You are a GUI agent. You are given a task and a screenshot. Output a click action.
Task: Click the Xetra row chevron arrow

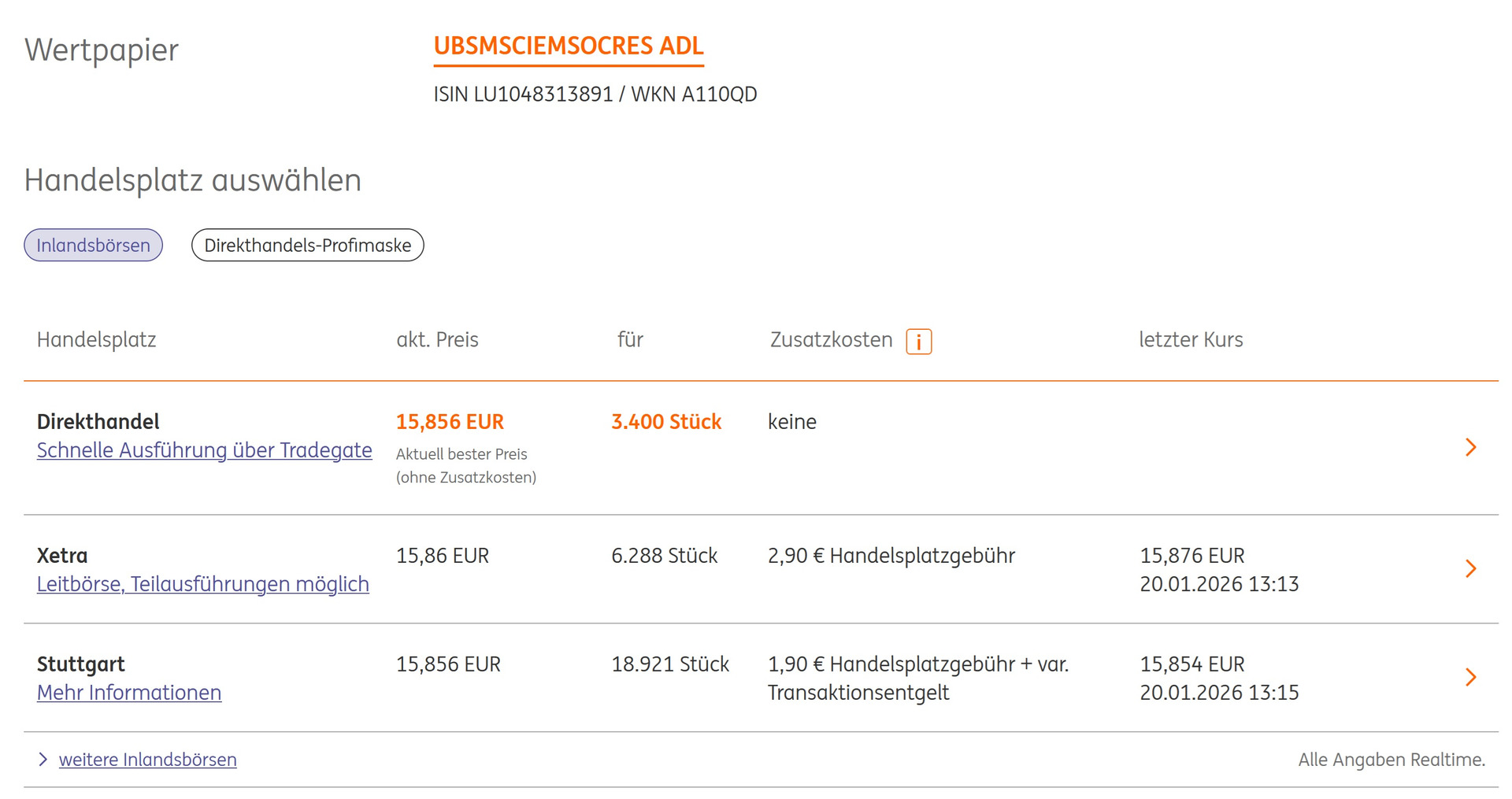(1469, 568)
